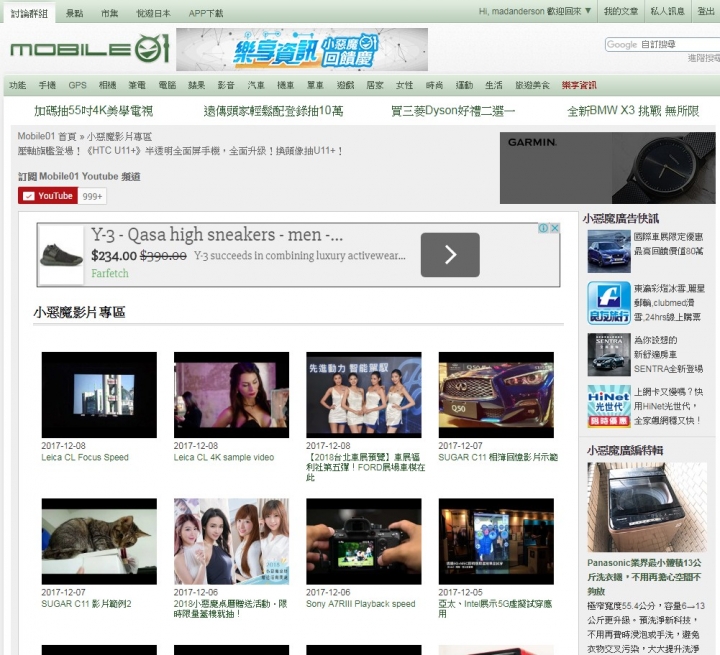
Task: Open the madanderson user dropdown arrow
Action: point(588,11)
